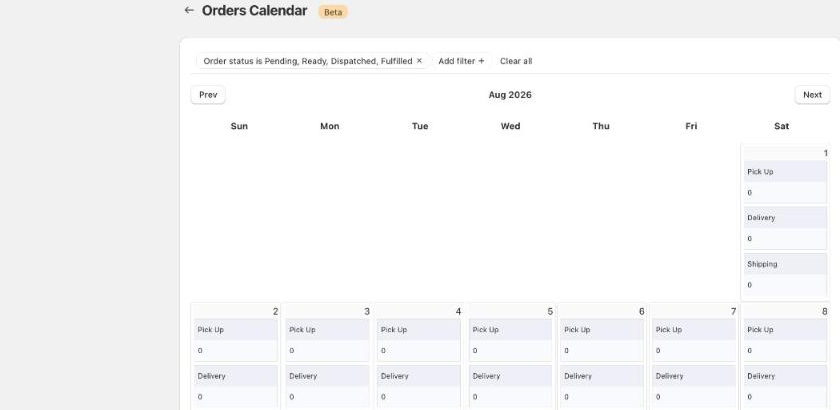This screenshot has width=840, height=410.
Task: Open Pick Up for August 5
Action: 511,340
